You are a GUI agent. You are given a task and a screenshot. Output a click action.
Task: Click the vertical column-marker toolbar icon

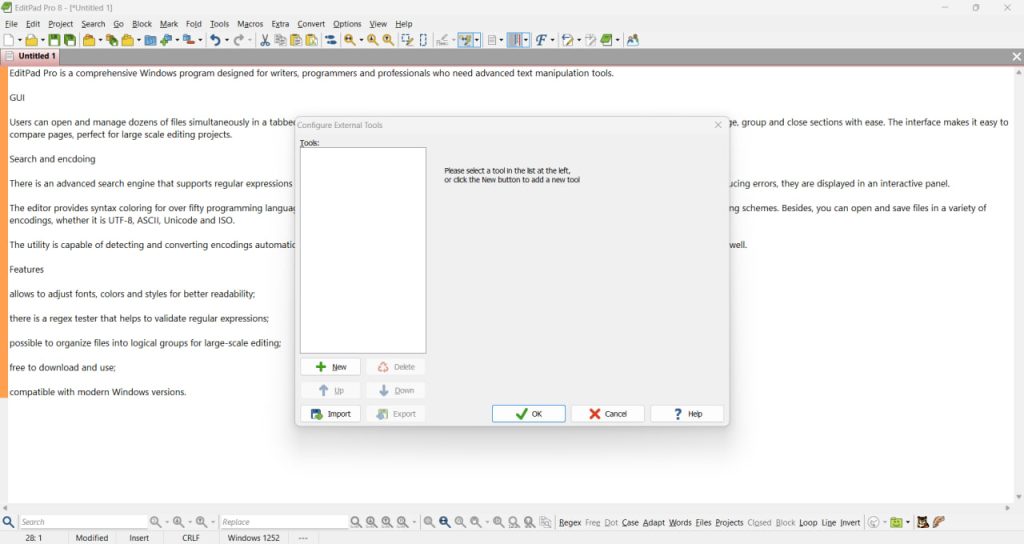point(515,40)
